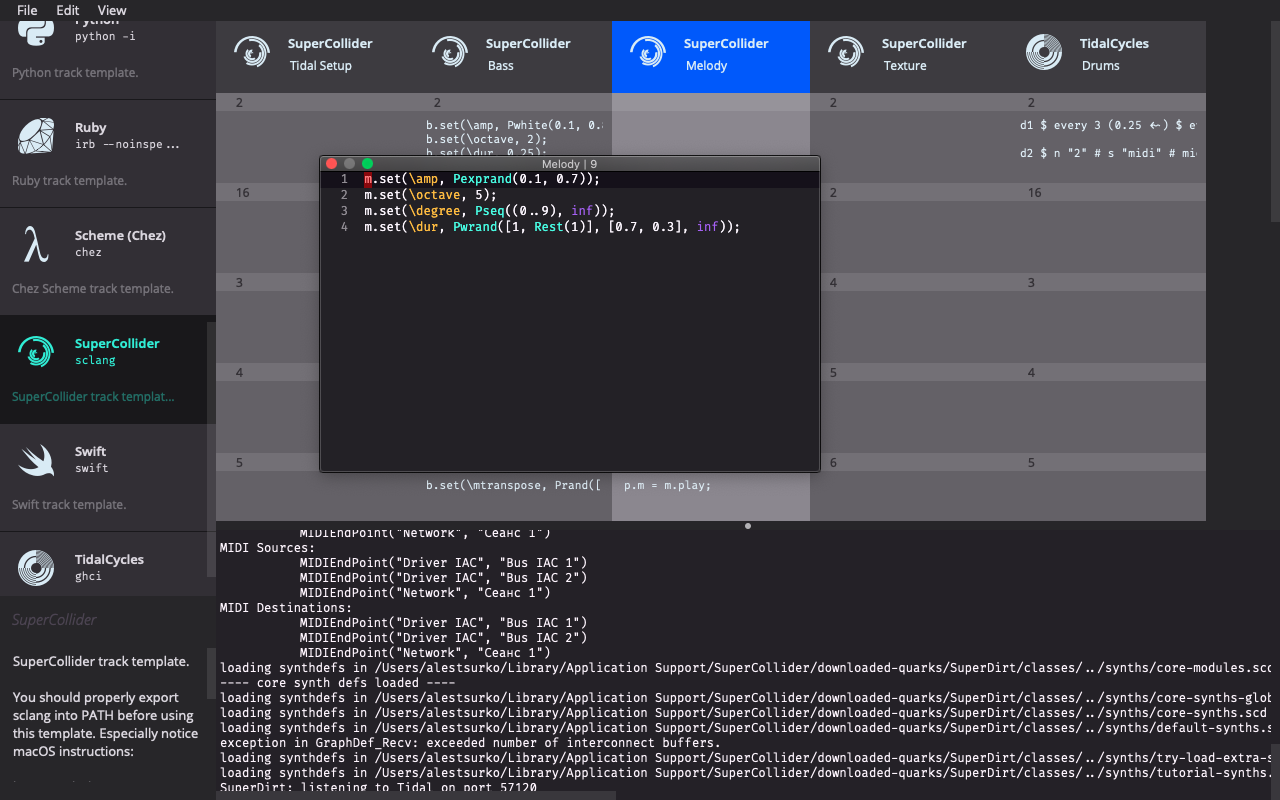Open the File menu

[27, 10]
